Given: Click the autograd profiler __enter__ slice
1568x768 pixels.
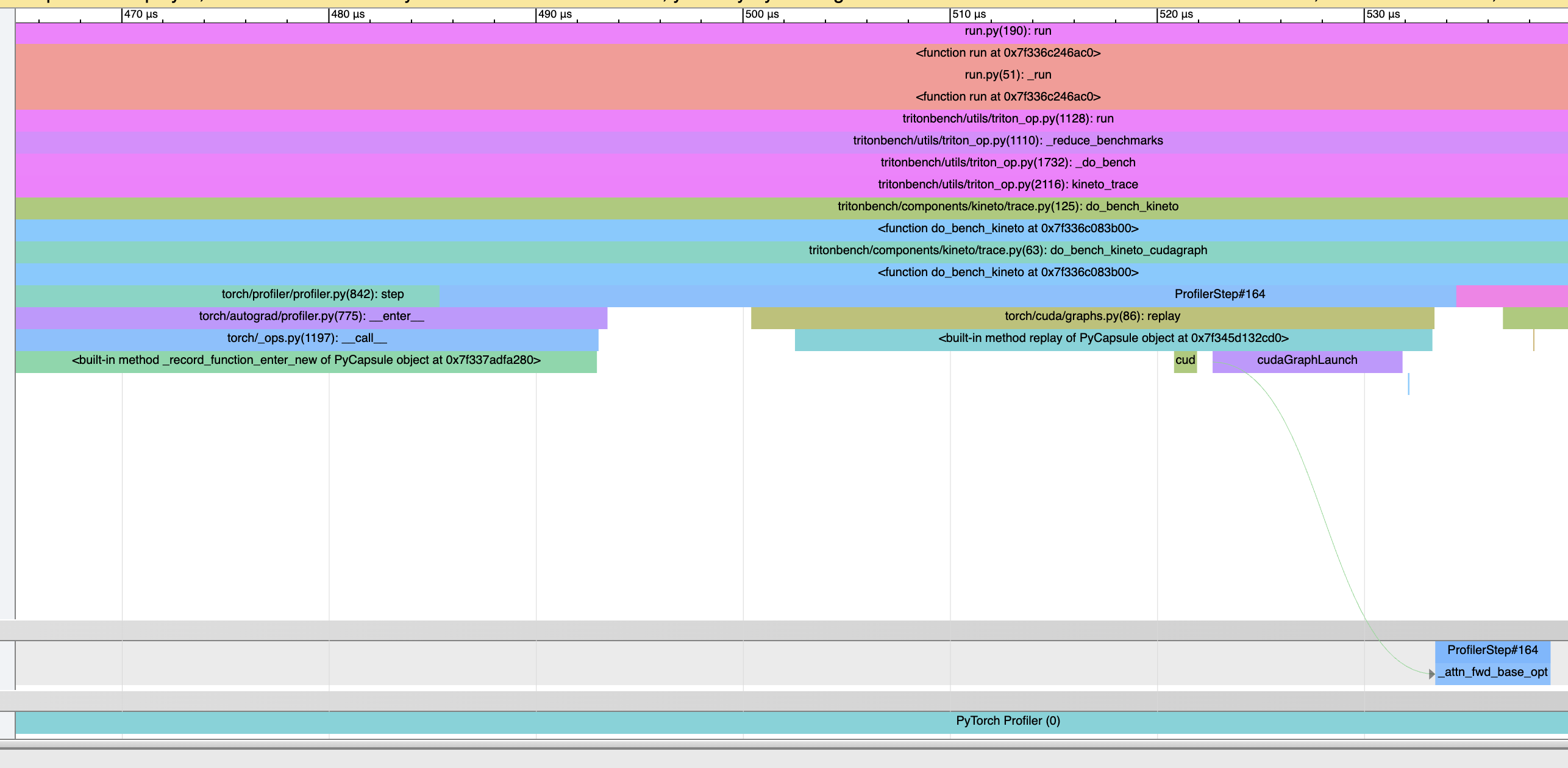Looking at the screenshot, I should coord(311,316).
